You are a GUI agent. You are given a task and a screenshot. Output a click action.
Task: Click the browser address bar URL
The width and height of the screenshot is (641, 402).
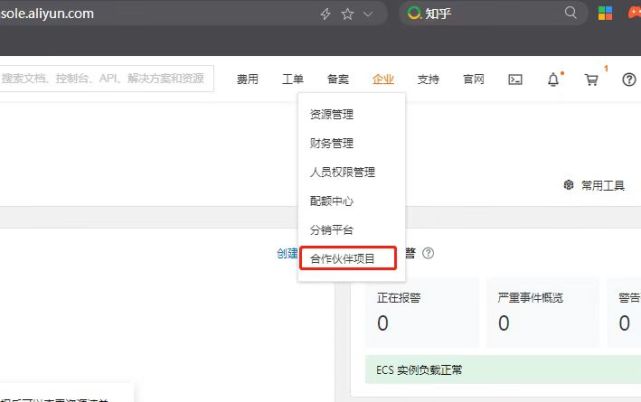point(47,13)
